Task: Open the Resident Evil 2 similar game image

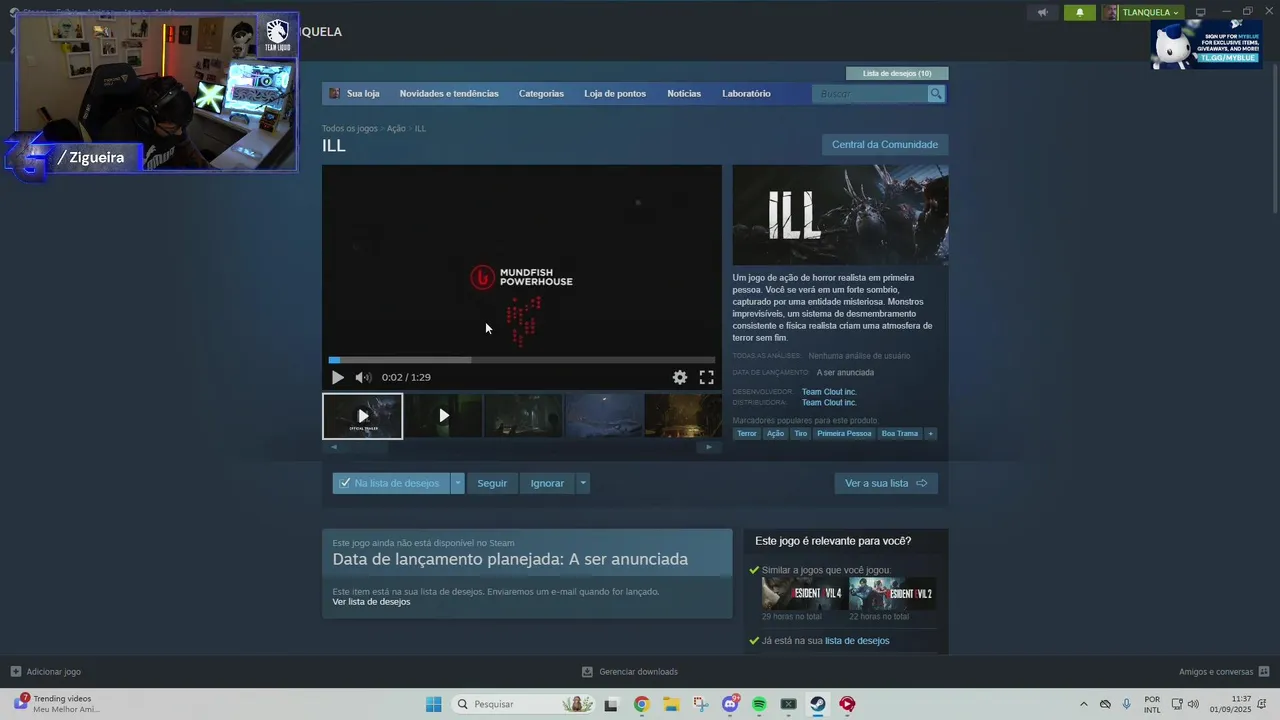Action: click(x=893, y=594)
